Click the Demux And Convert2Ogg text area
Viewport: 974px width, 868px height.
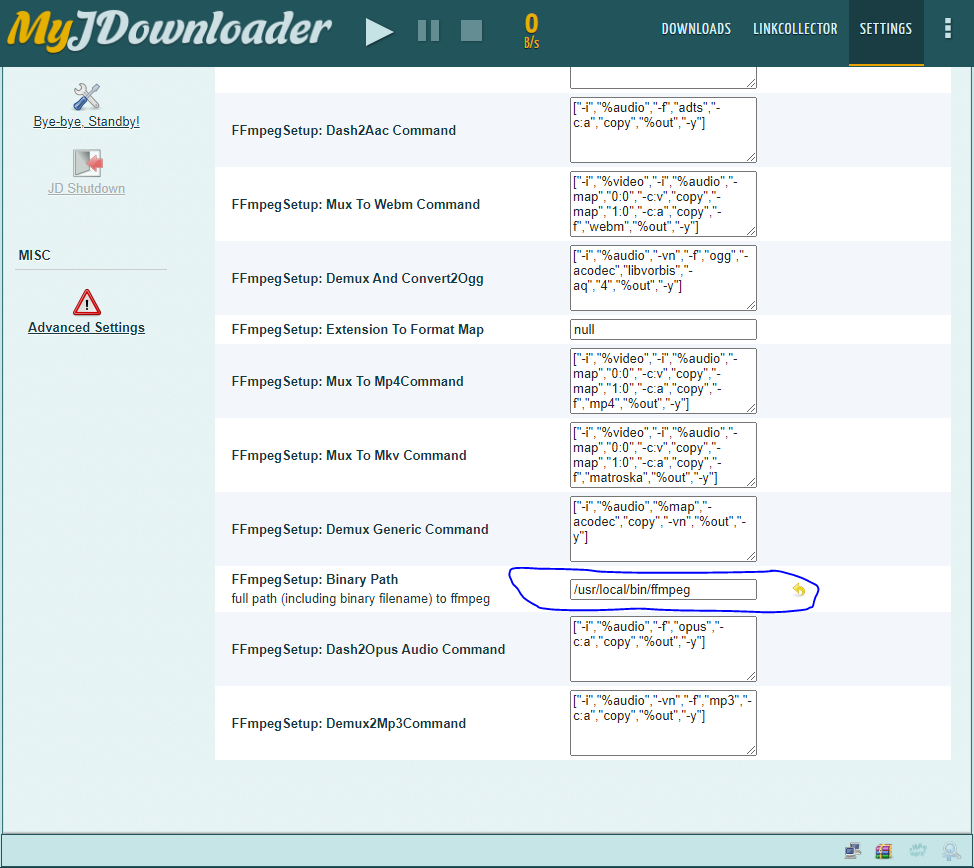click(663, 278)
